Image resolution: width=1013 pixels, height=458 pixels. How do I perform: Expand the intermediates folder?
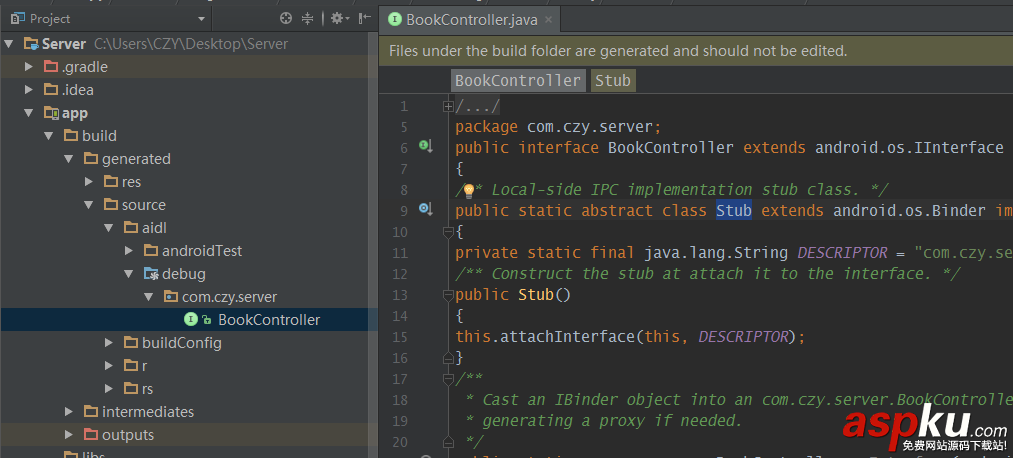68,412
